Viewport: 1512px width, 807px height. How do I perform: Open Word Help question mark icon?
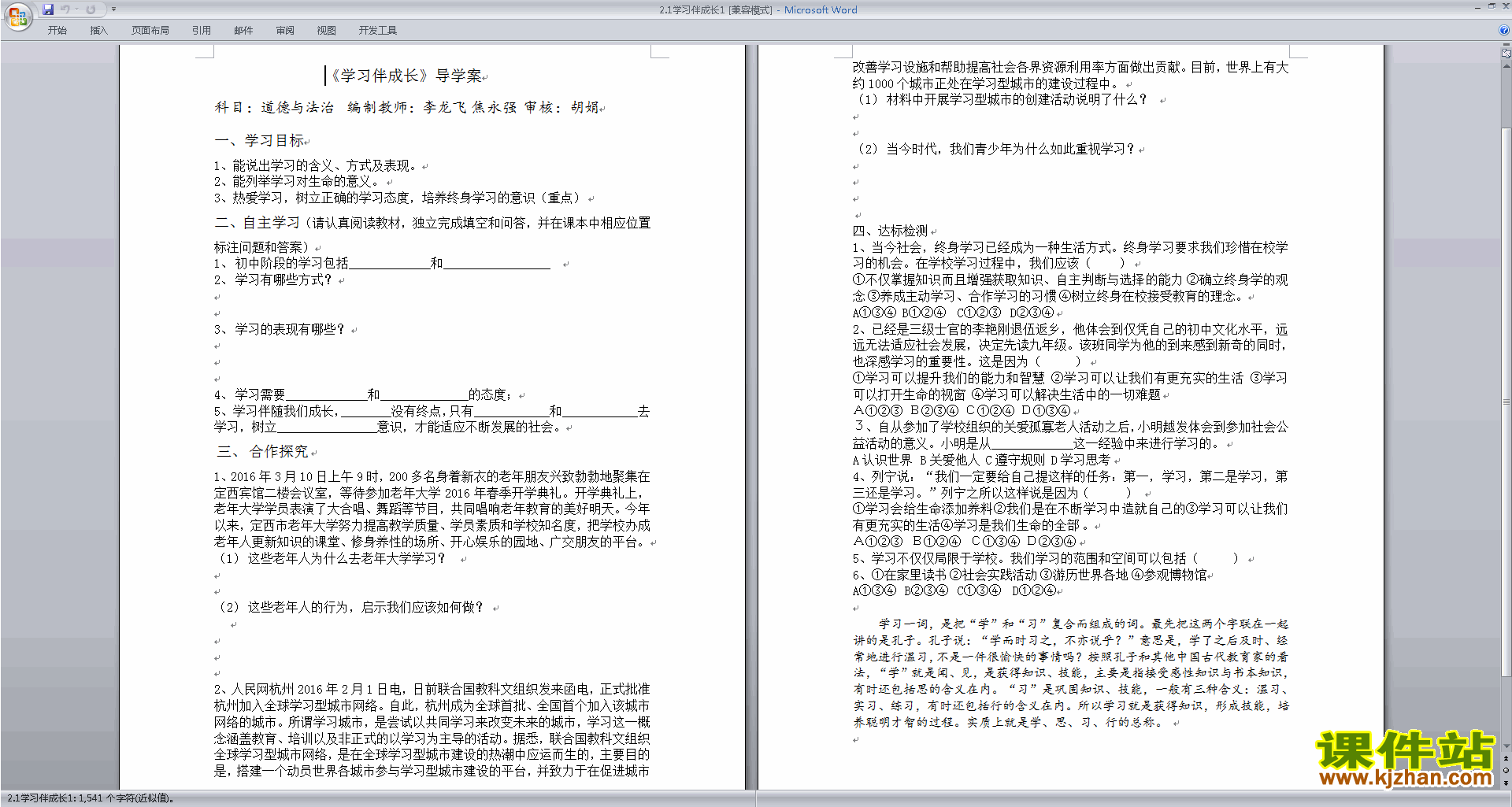click(1504, 31)
